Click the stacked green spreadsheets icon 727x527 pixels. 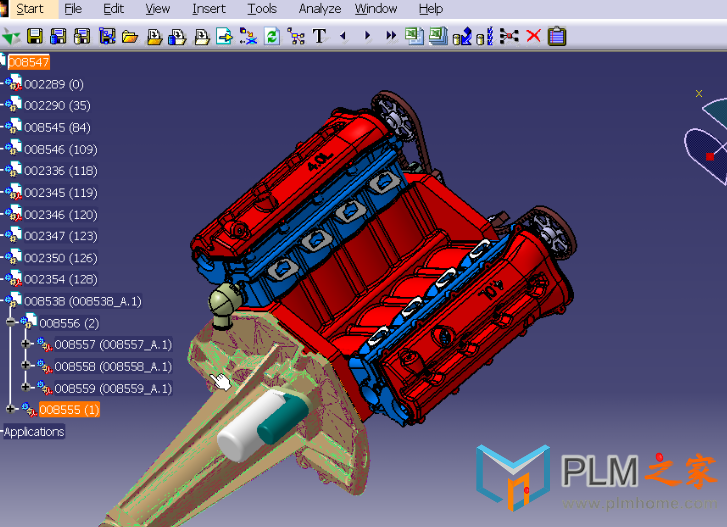pyautogui.click(x=438, y=36)
